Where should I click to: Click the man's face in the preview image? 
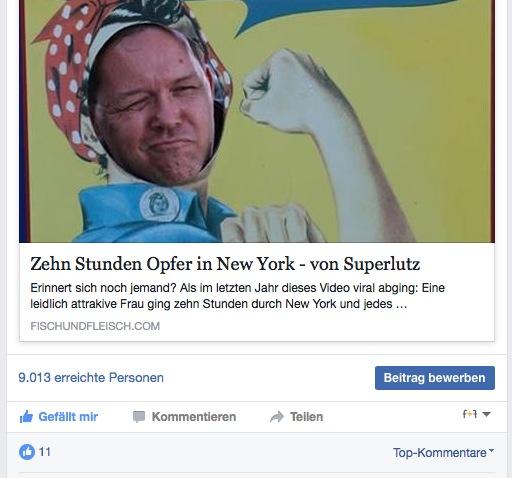154,107
